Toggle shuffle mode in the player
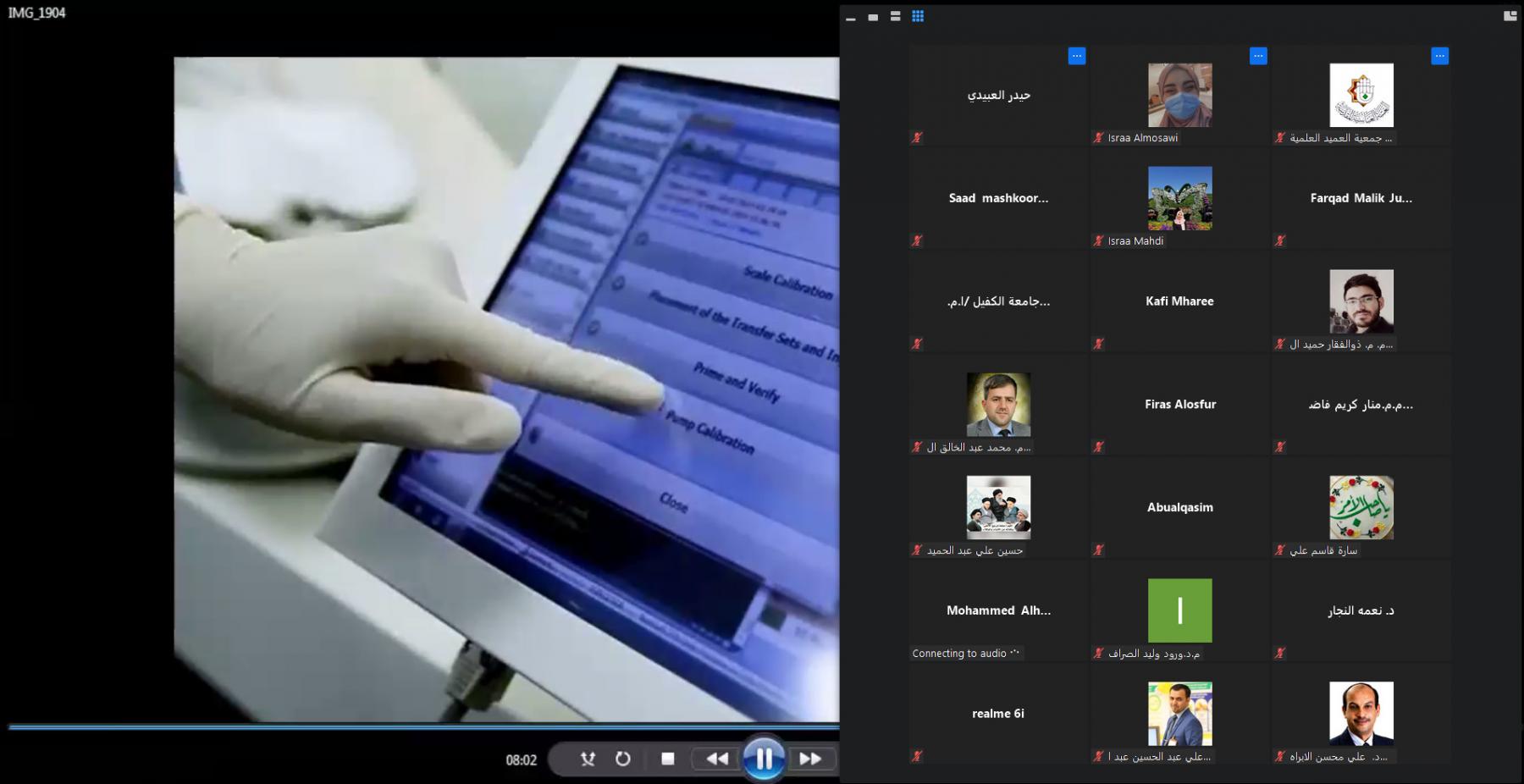Screen dimensions: 1524x784 pos(588,759)
